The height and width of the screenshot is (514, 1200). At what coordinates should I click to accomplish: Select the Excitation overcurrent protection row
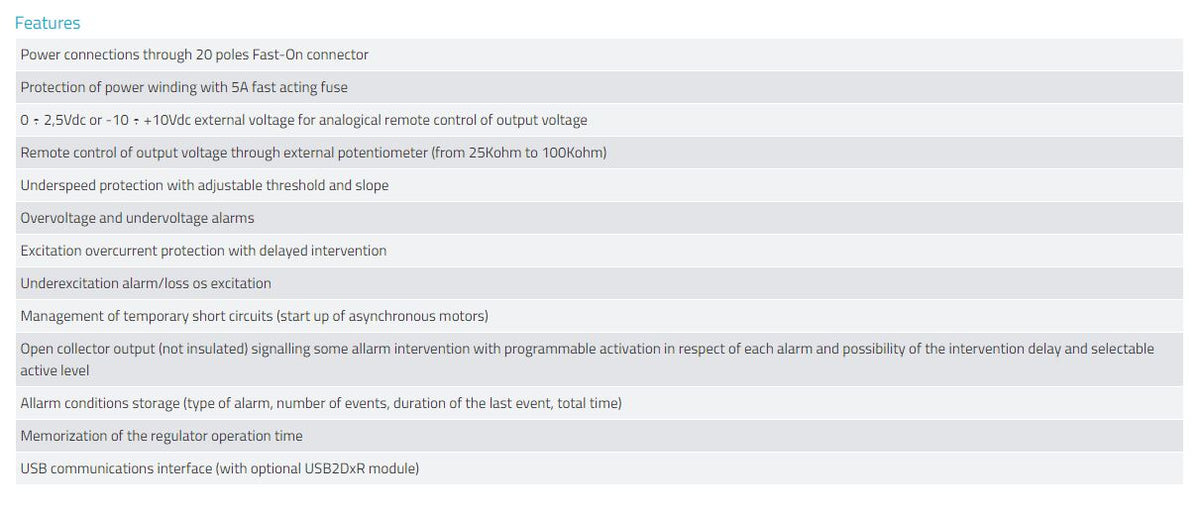(203, 251)
